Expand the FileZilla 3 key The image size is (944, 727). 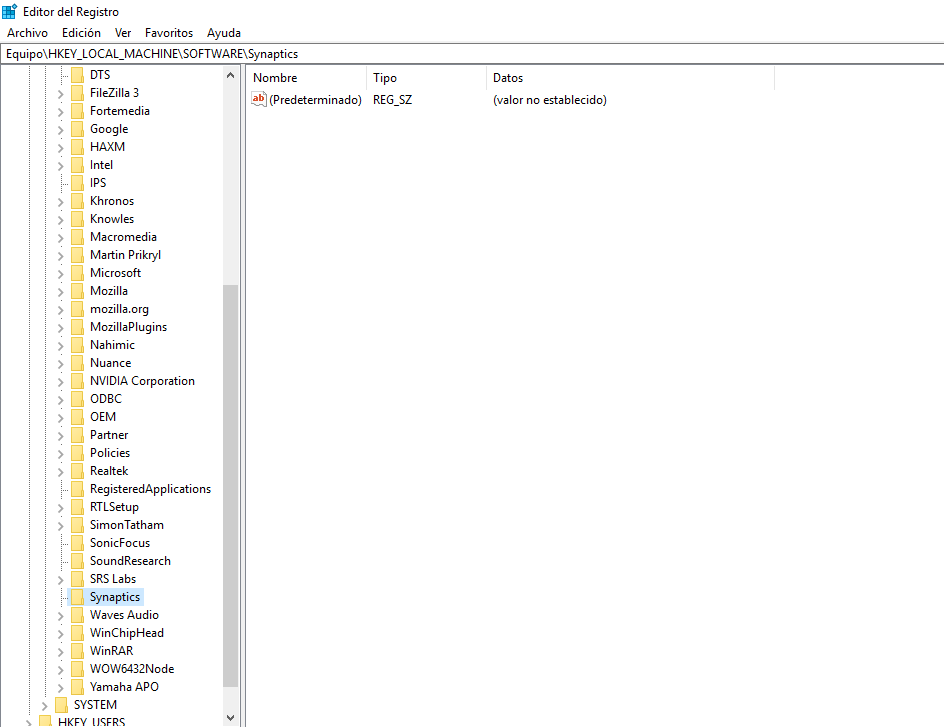point(60,94)
